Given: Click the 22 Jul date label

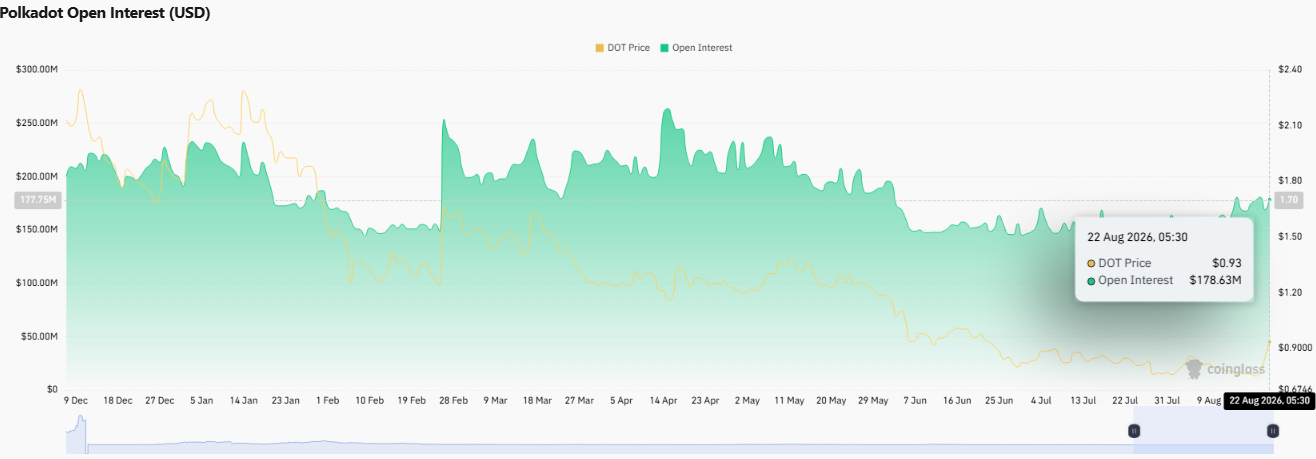Looking at the screenshot, I should (x=1124, y=400).
